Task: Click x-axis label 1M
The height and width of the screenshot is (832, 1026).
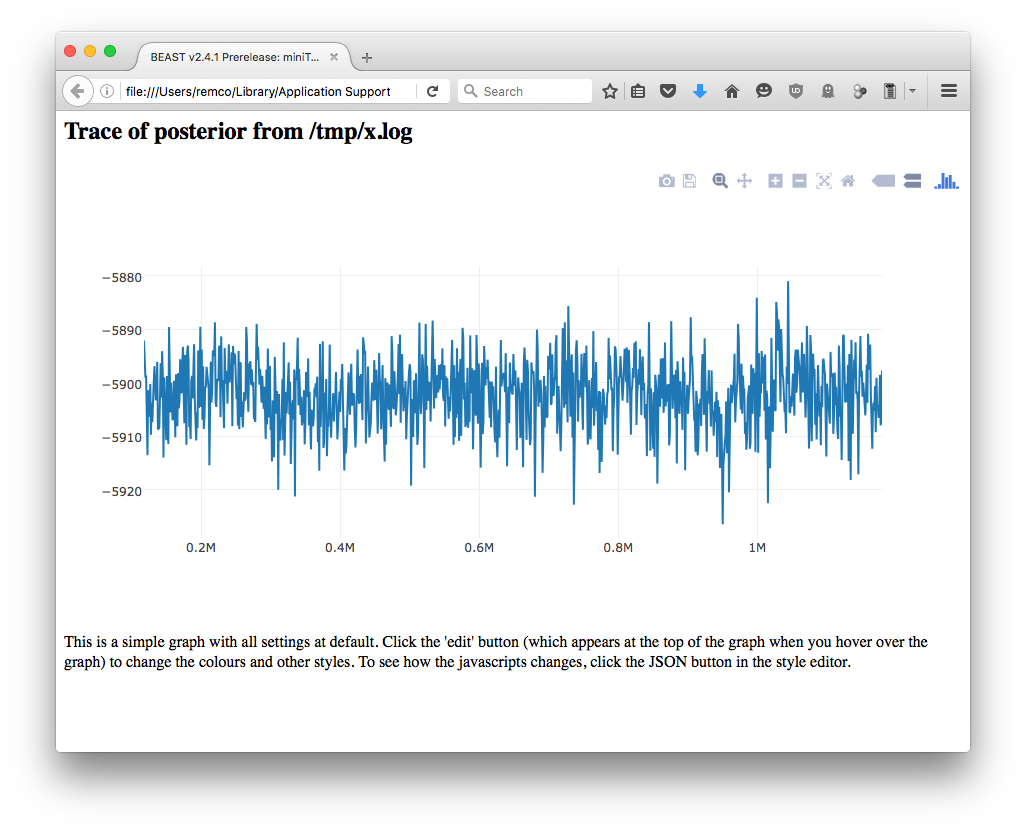Action: pos(757,547)
